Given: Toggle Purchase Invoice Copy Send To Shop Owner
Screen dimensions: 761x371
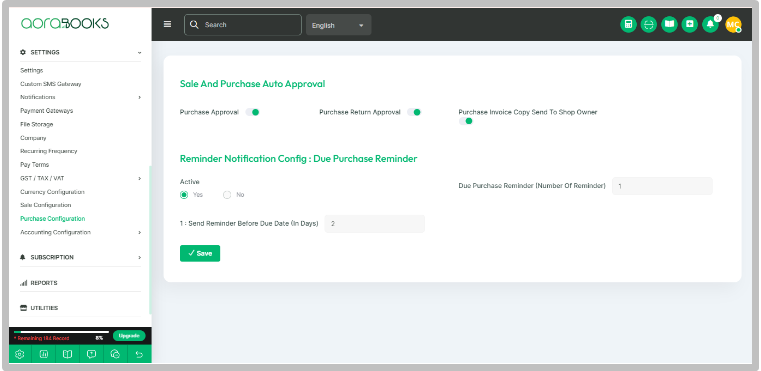Looking at the screenshot, I should click(466, 121).
